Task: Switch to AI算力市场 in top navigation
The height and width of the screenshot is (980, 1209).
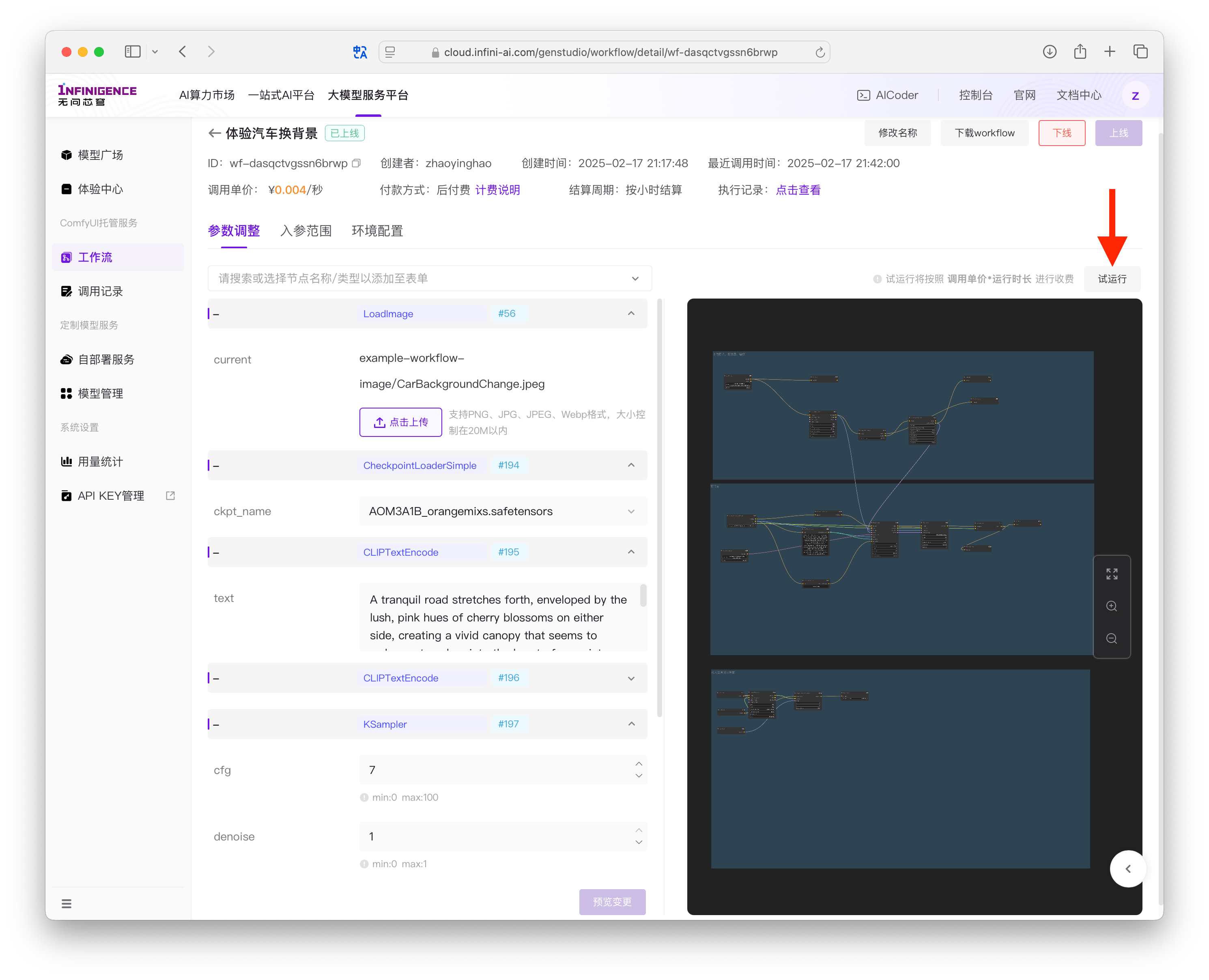Action: [207, 95]
